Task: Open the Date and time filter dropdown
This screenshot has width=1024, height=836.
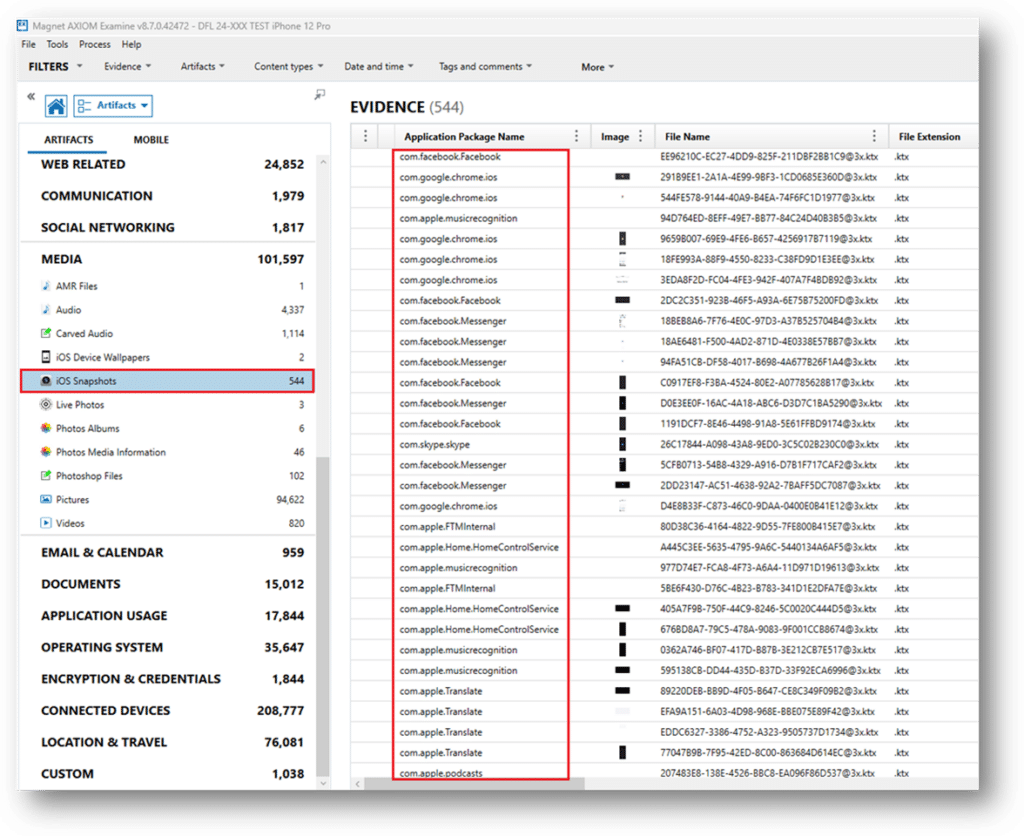Action: tap(379, 67)
